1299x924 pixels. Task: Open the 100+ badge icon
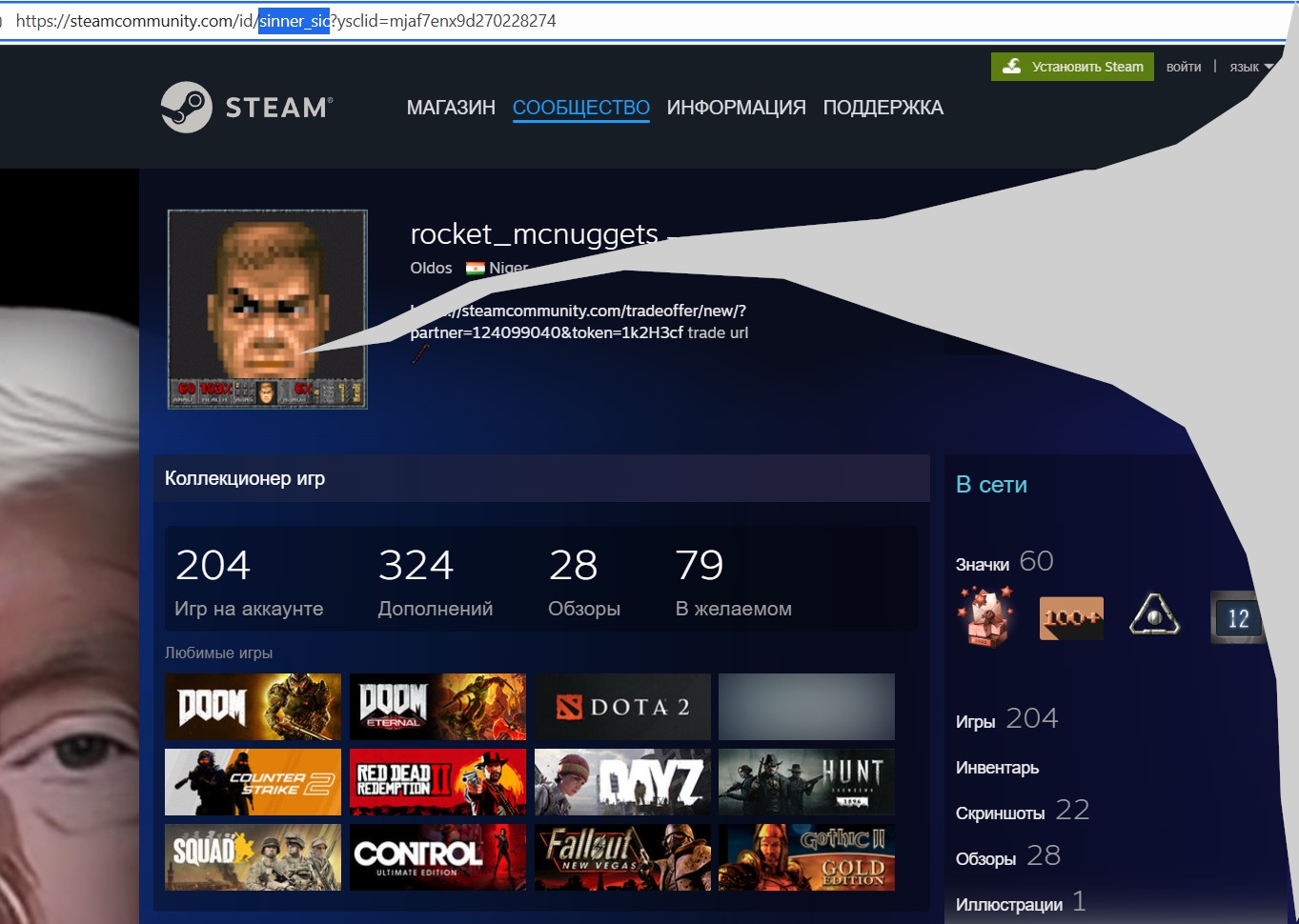point(1071,617)
